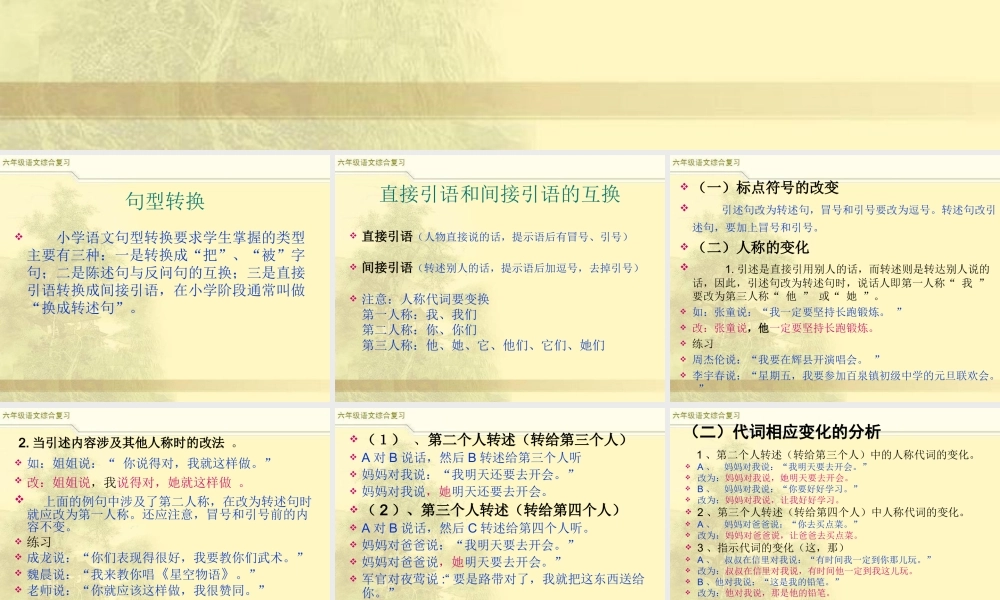This screenshot has height=600, width=1000.
Task: Click the heading （2）、第三个人转述（转给第四个人）
Action: pyautogui.click(x=494, y=509)
